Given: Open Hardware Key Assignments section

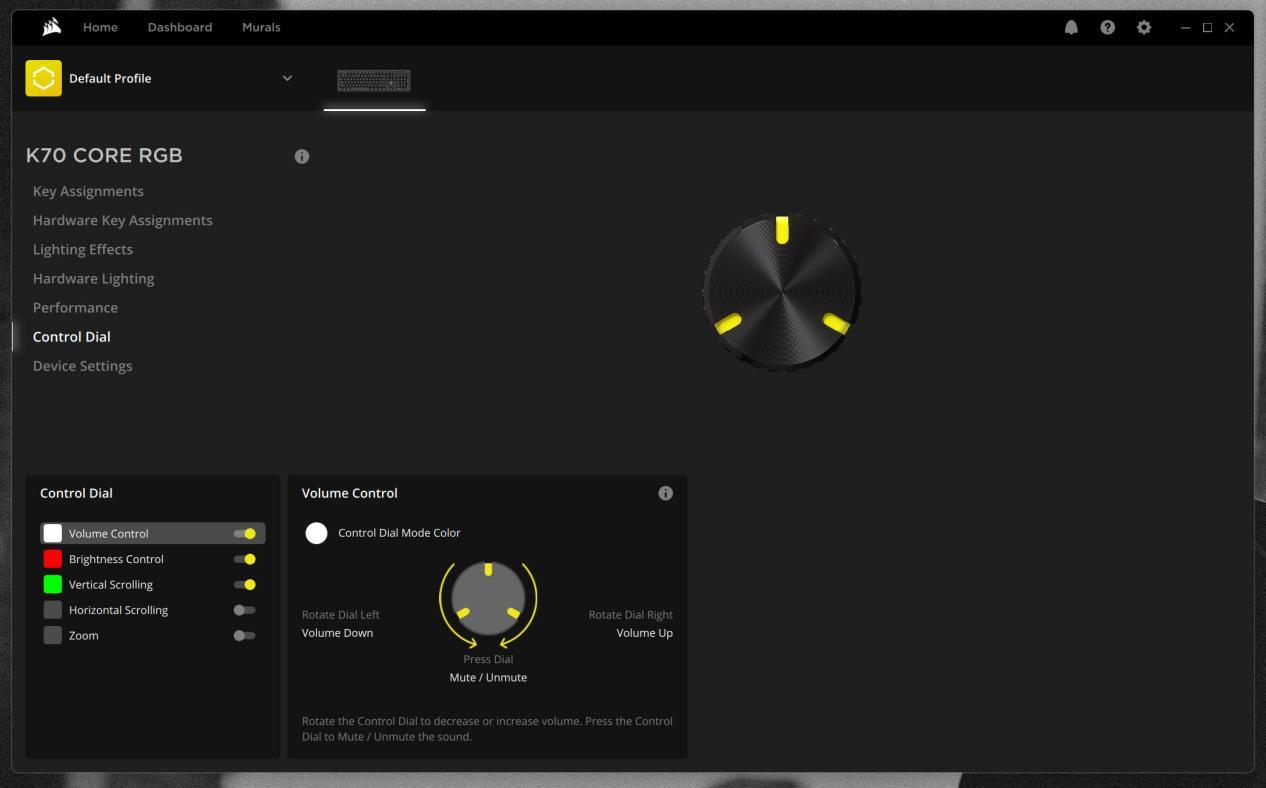Looking at the screenshot, I should click(x=123, y=220).
